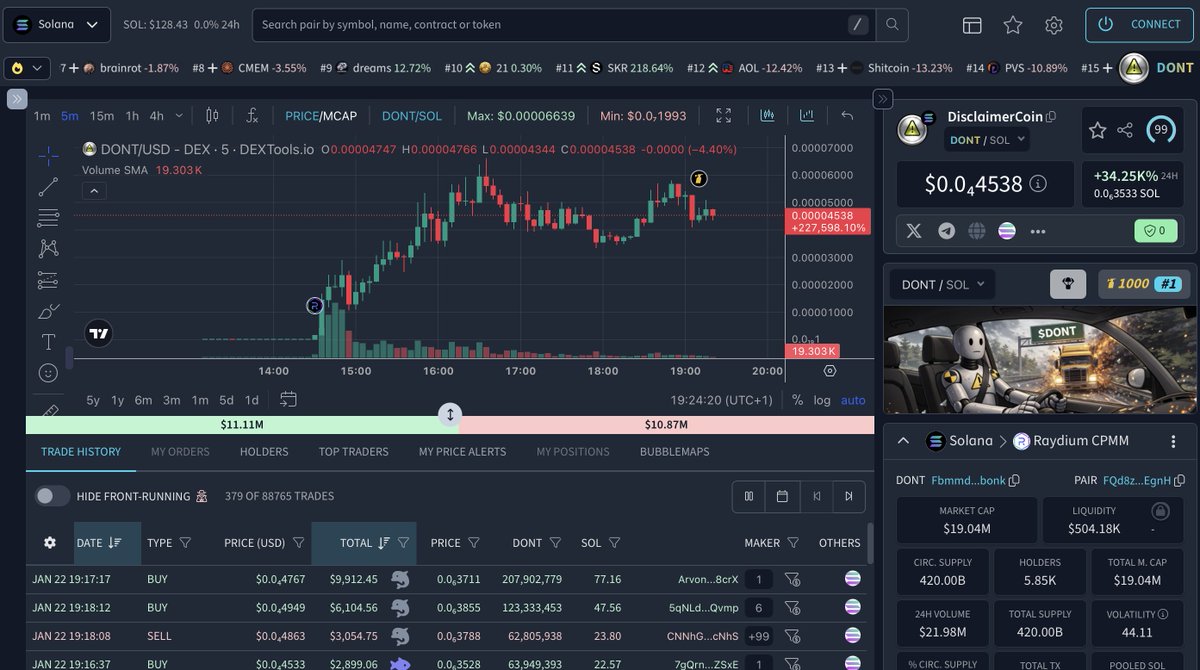Viewport: 1200px width, 670px height.
Task: Open the indicators fx menu
Action: [x=253, y=116]
